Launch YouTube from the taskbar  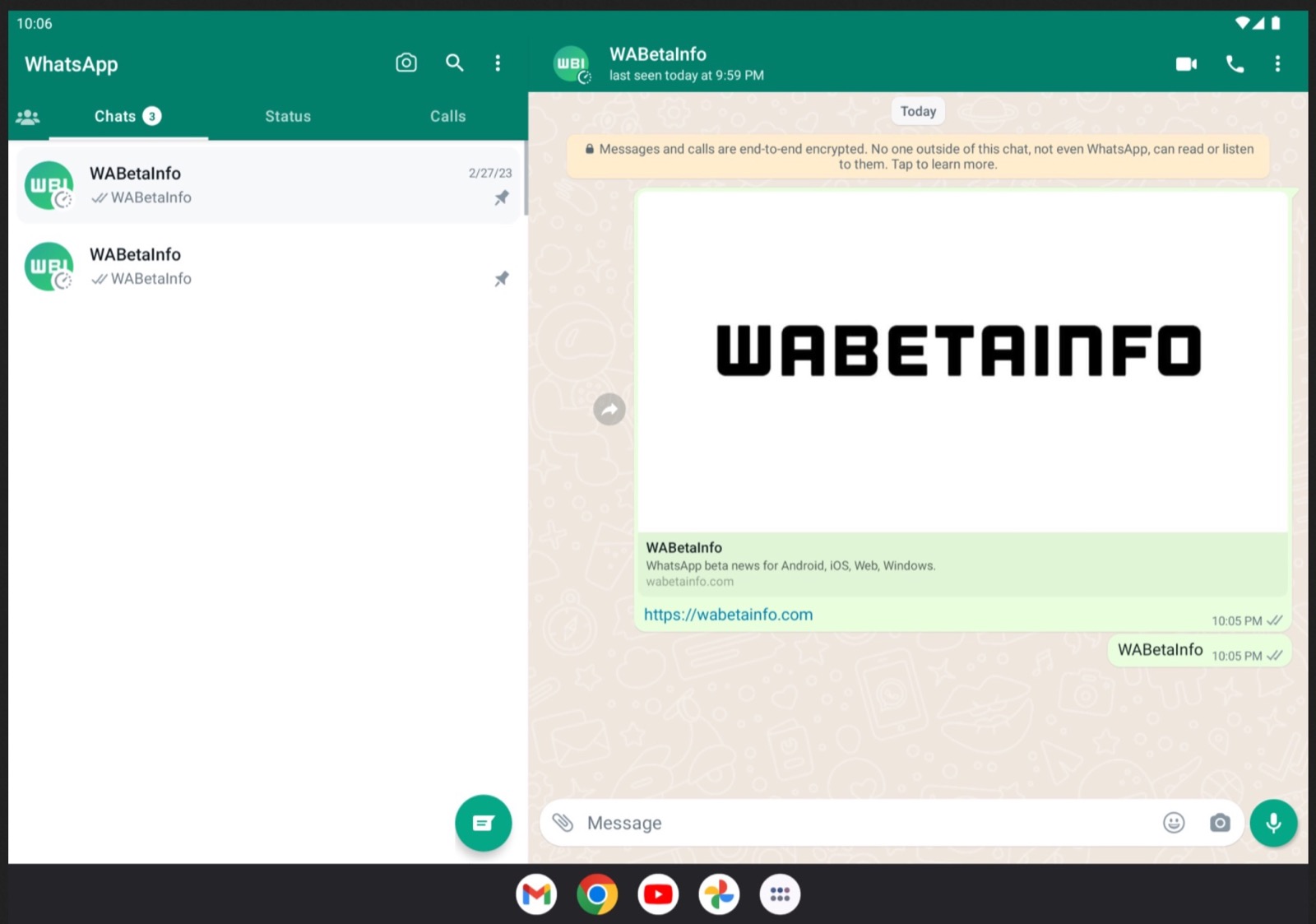pyautogui.click(x=658, y=894)
